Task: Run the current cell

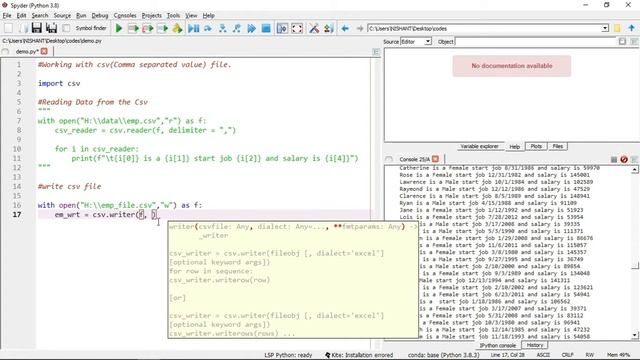Action: [133, 28]
